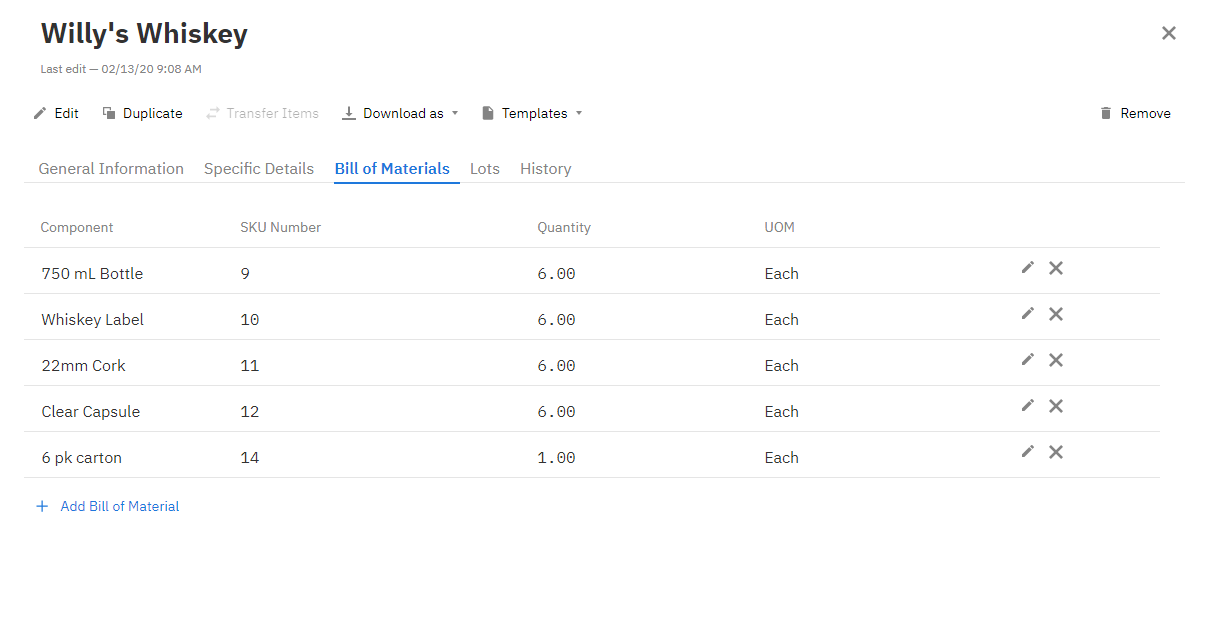
Task: Go to the Lots tab
Action: click(485, 169)
